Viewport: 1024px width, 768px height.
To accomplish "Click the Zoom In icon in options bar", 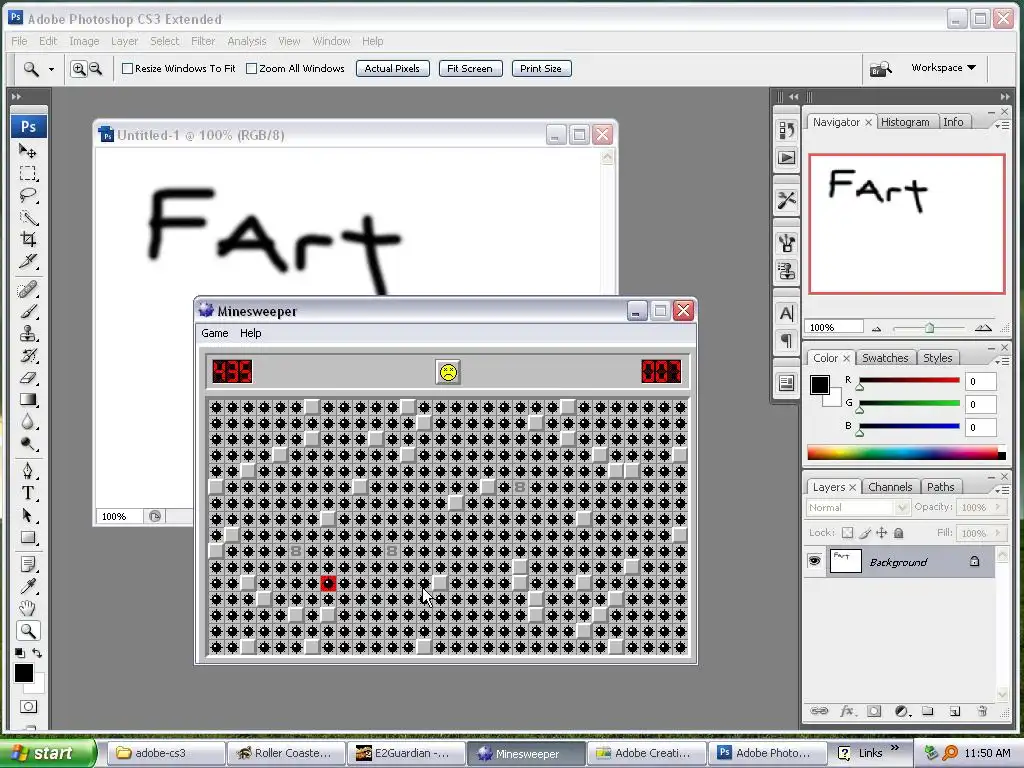I will tap(78, 69).
